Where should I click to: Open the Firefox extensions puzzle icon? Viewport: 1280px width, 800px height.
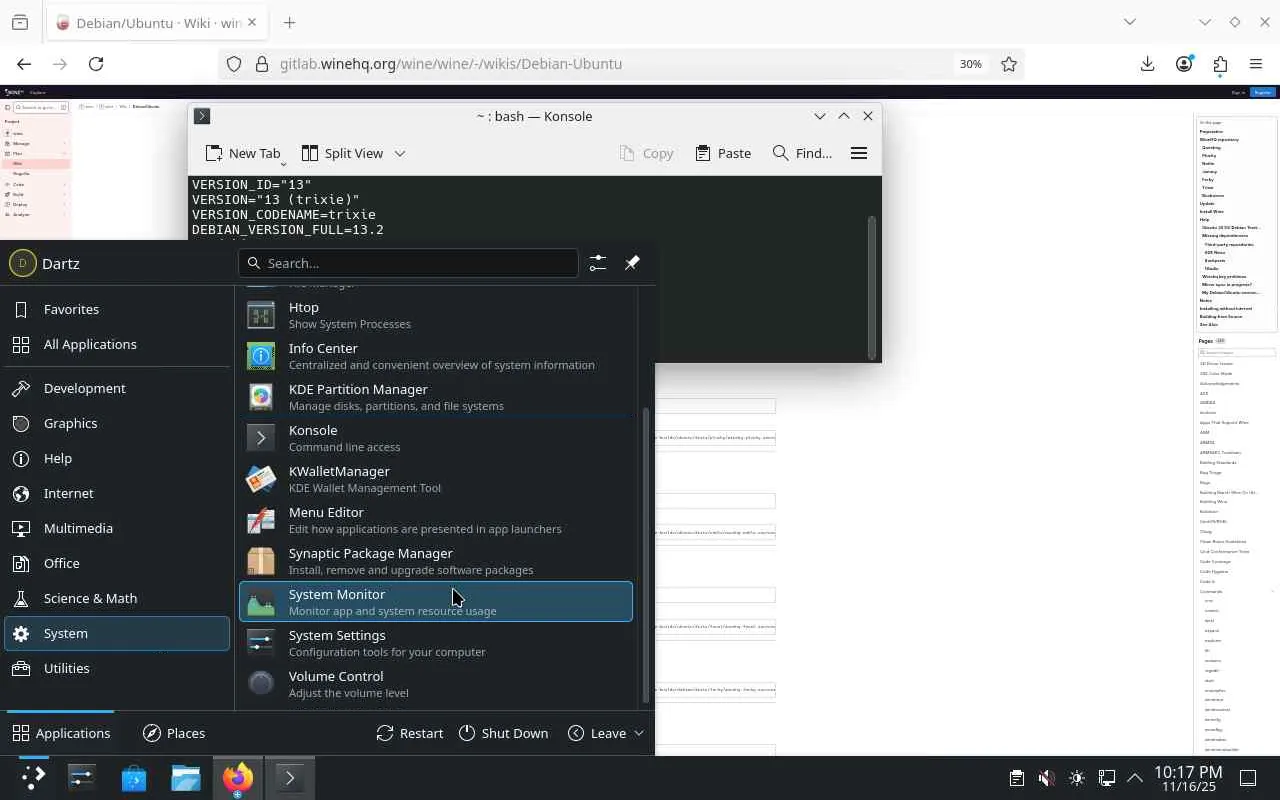(x=1220, y=64)
